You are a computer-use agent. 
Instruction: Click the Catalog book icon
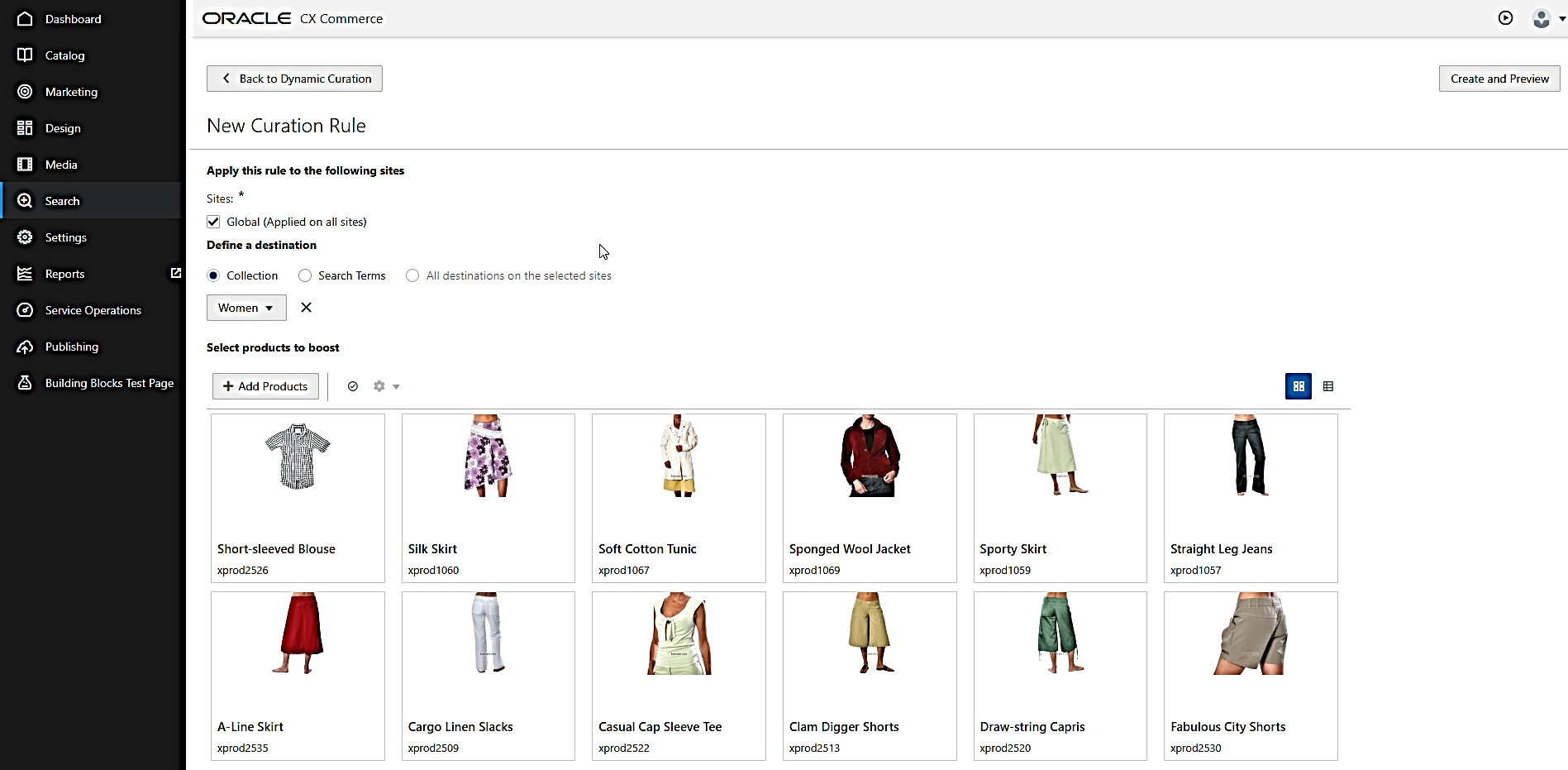click(x=25, y=55)
